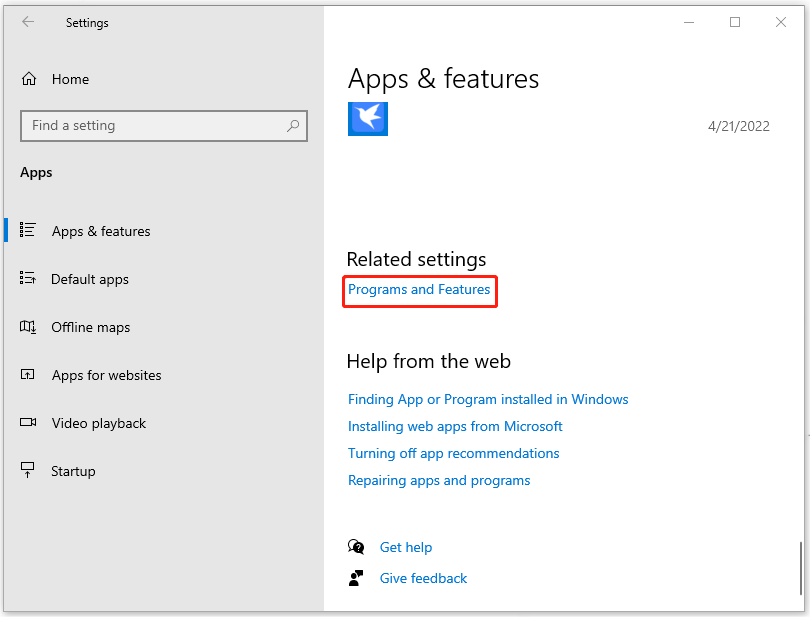Click the search magnifier icon
The height and width of the screenshot is (617, 810).
coord(293,126)
